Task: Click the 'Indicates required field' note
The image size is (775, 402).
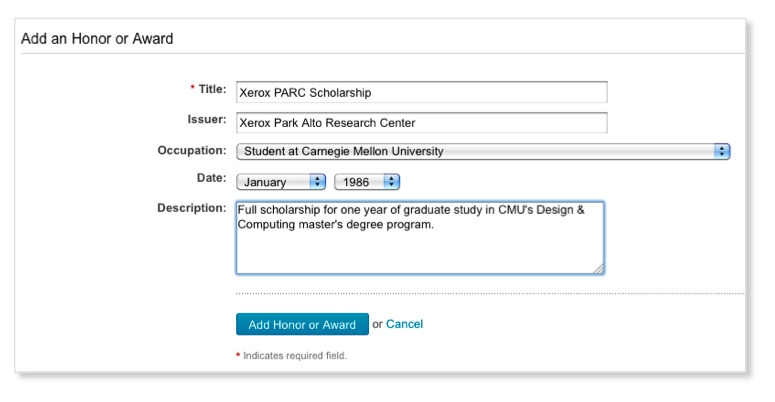Action: click(x=295, y=356)
